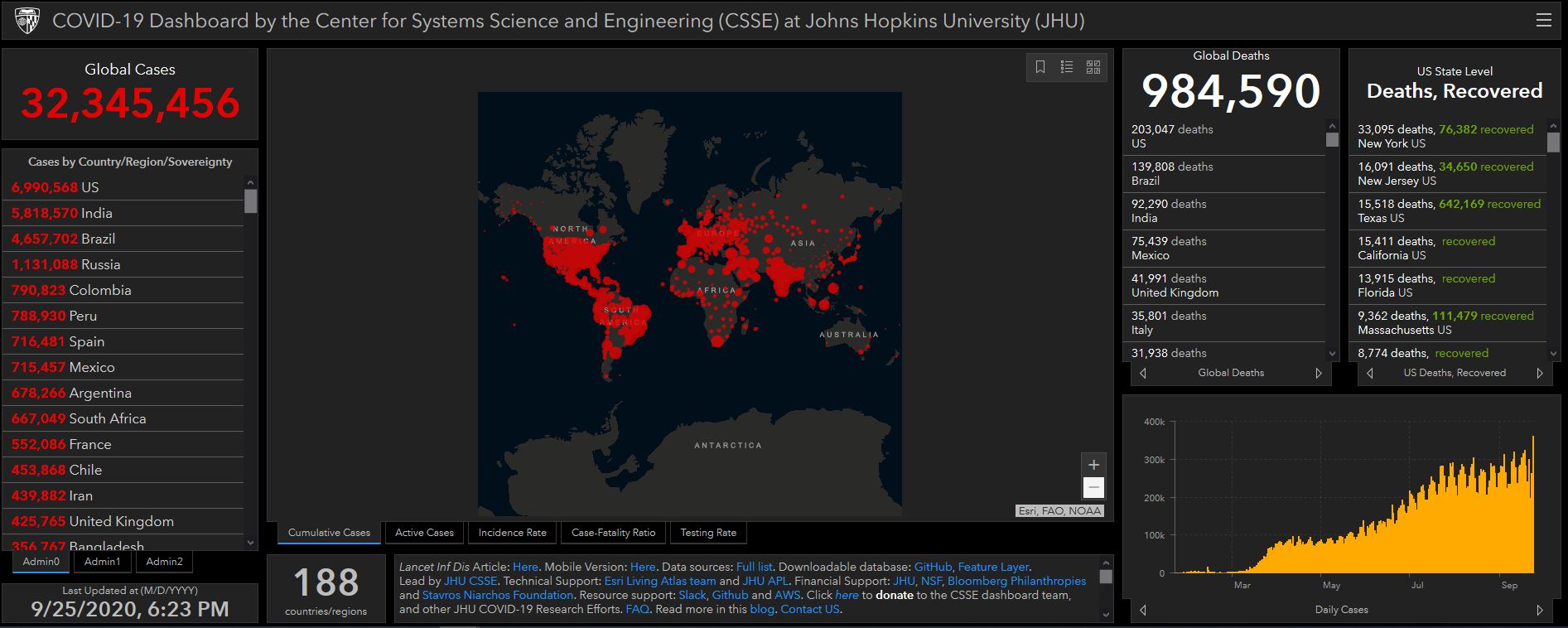This screenshot has width=1568, height=628.
Task: Go to next Global Deaths panel
Action: click(x=1319, y=374)
